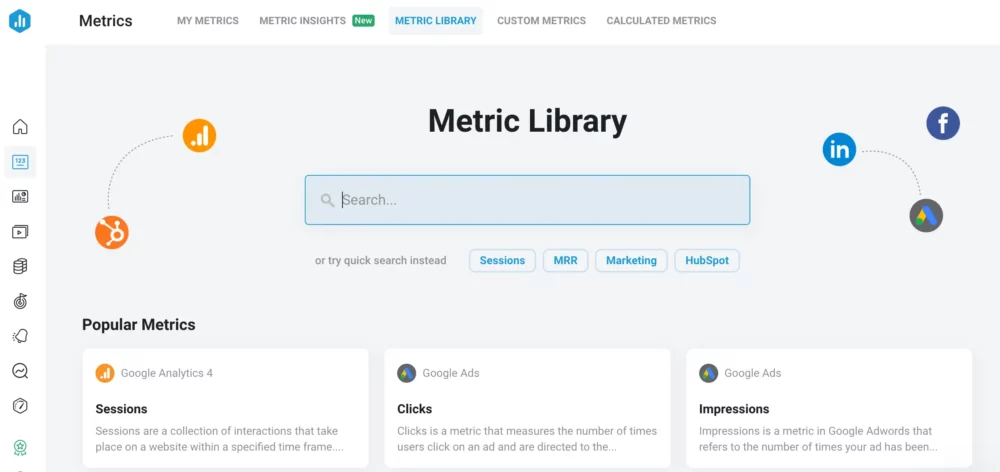Open the Looped Databoards play icon
Screen dimensions: 1000x472
click(20, 232)
